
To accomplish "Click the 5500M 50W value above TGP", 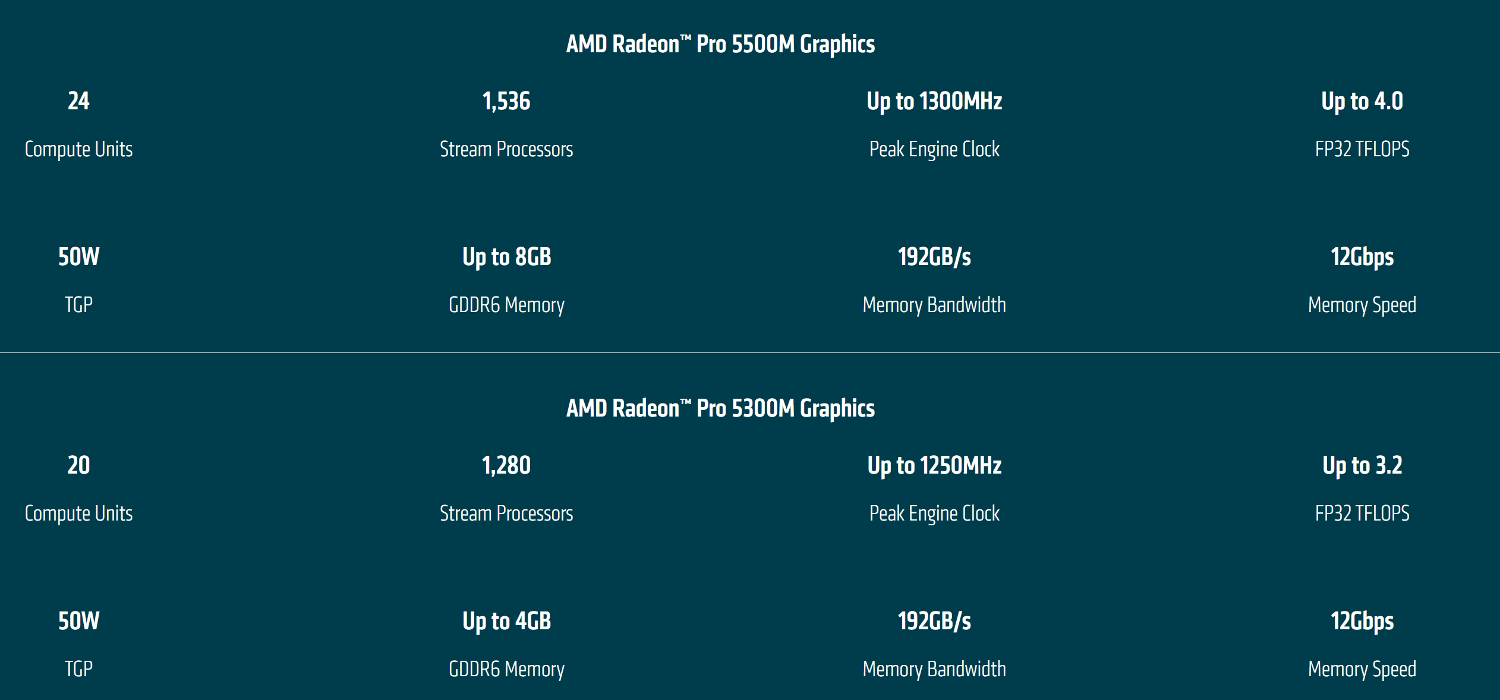I will (78, 257).
